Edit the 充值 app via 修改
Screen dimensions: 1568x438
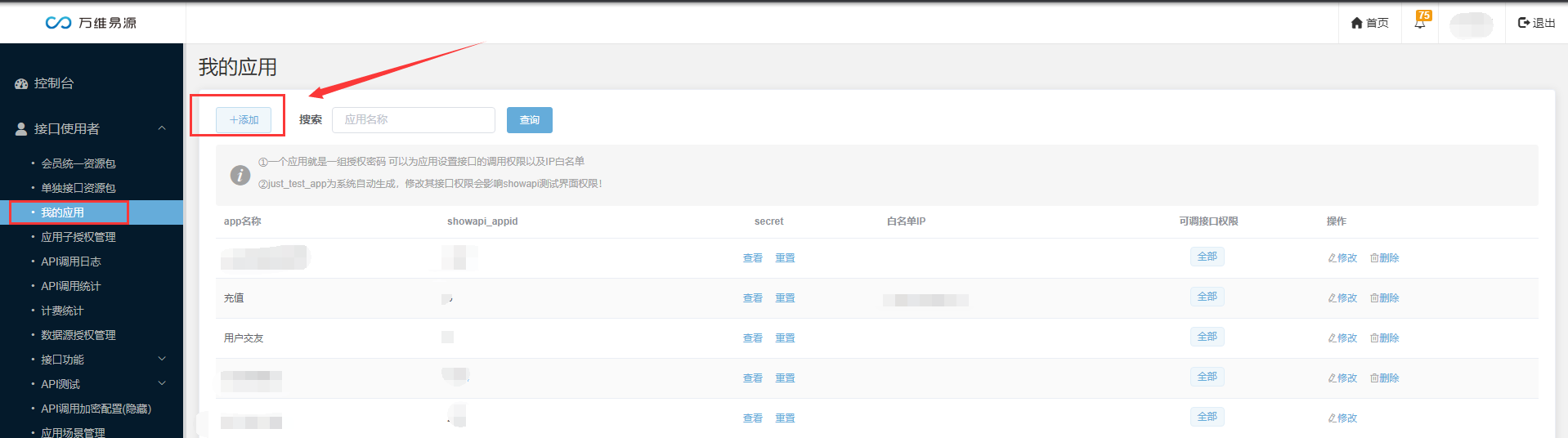(1342, 298)
